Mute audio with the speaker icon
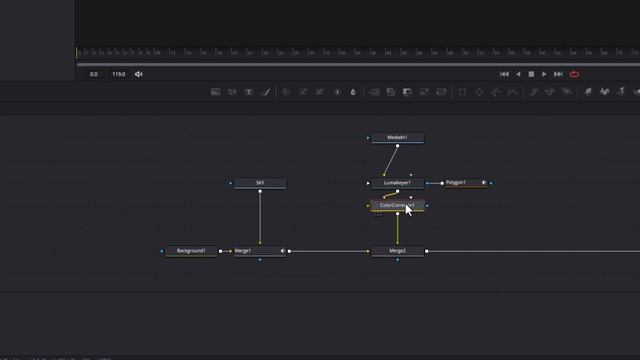The width and height of the screenshot is (640, 360). point(139,74)
